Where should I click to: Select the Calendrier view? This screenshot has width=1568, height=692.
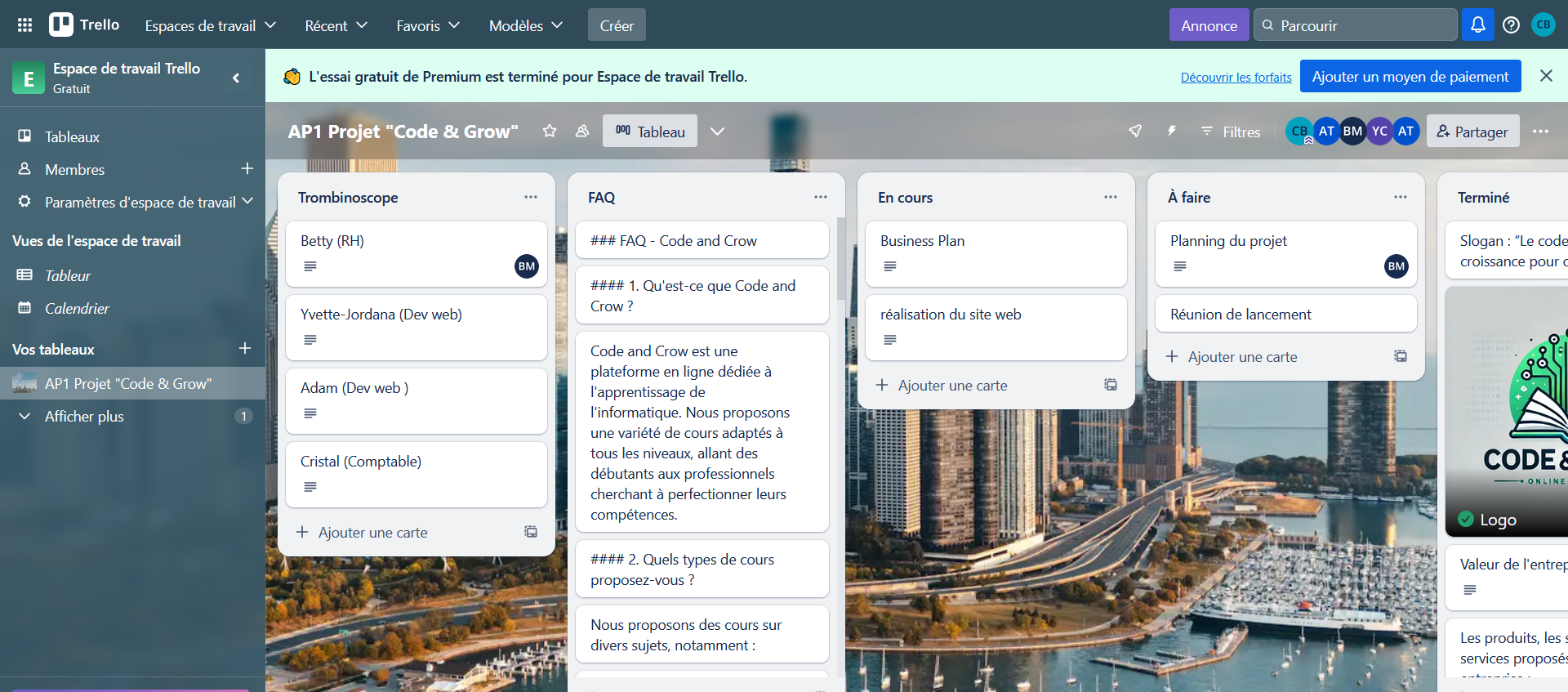(x=77, y=308)
